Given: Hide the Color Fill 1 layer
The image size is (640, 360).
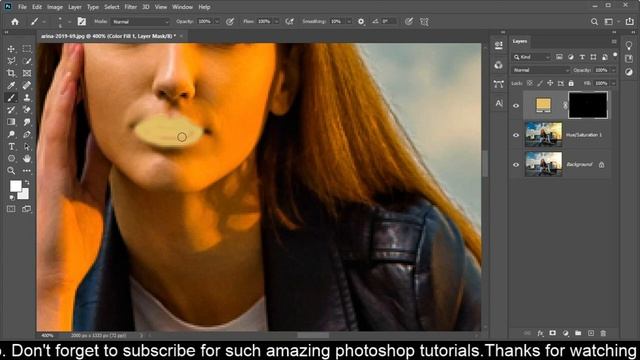Looking at the screenshot, I should (516, 106).
